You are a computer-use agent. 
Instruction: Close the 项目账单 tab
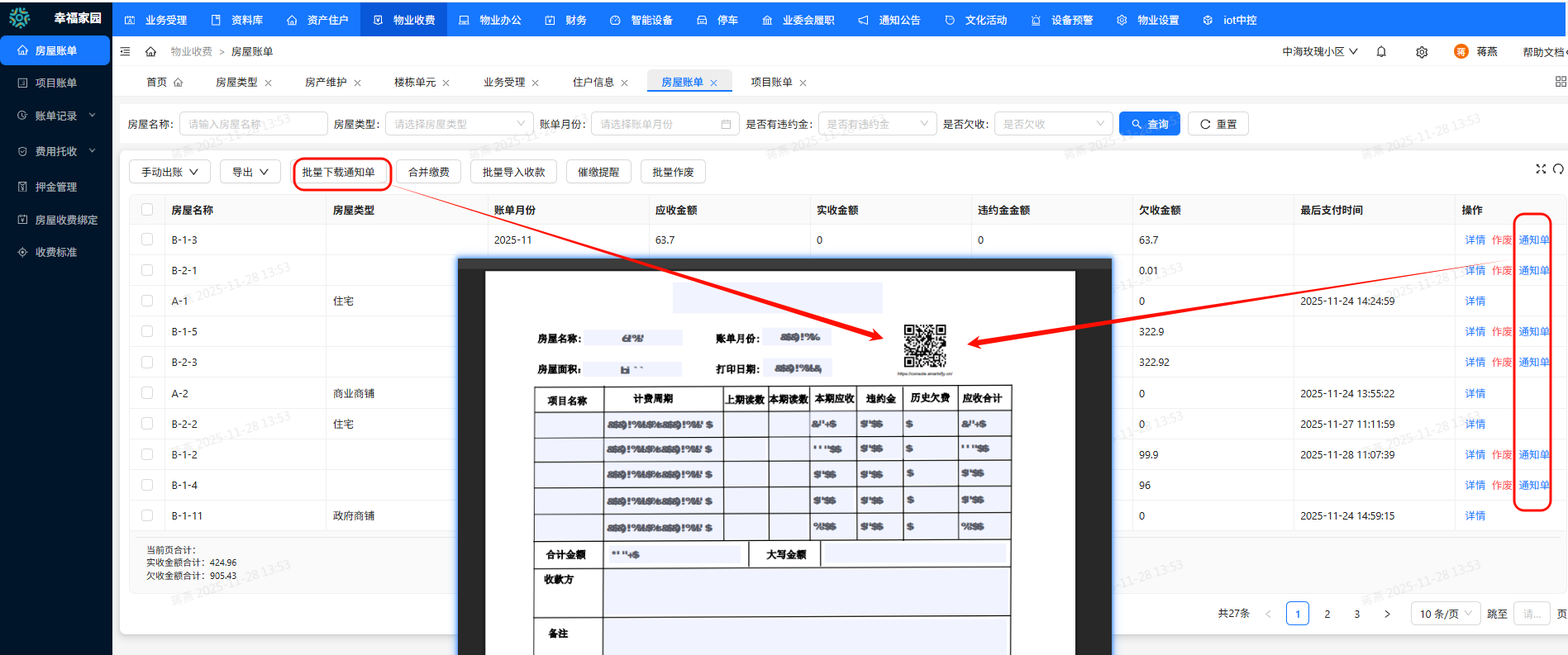tap(803, 83)
